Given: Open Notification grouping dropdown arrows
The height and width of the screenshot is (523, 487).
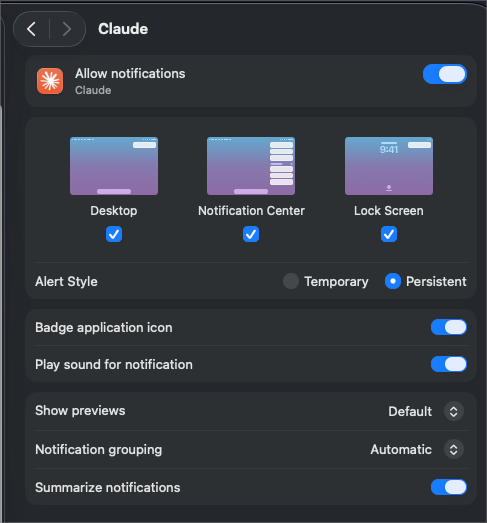Looking at the screenshot, I should pos(454,449).
